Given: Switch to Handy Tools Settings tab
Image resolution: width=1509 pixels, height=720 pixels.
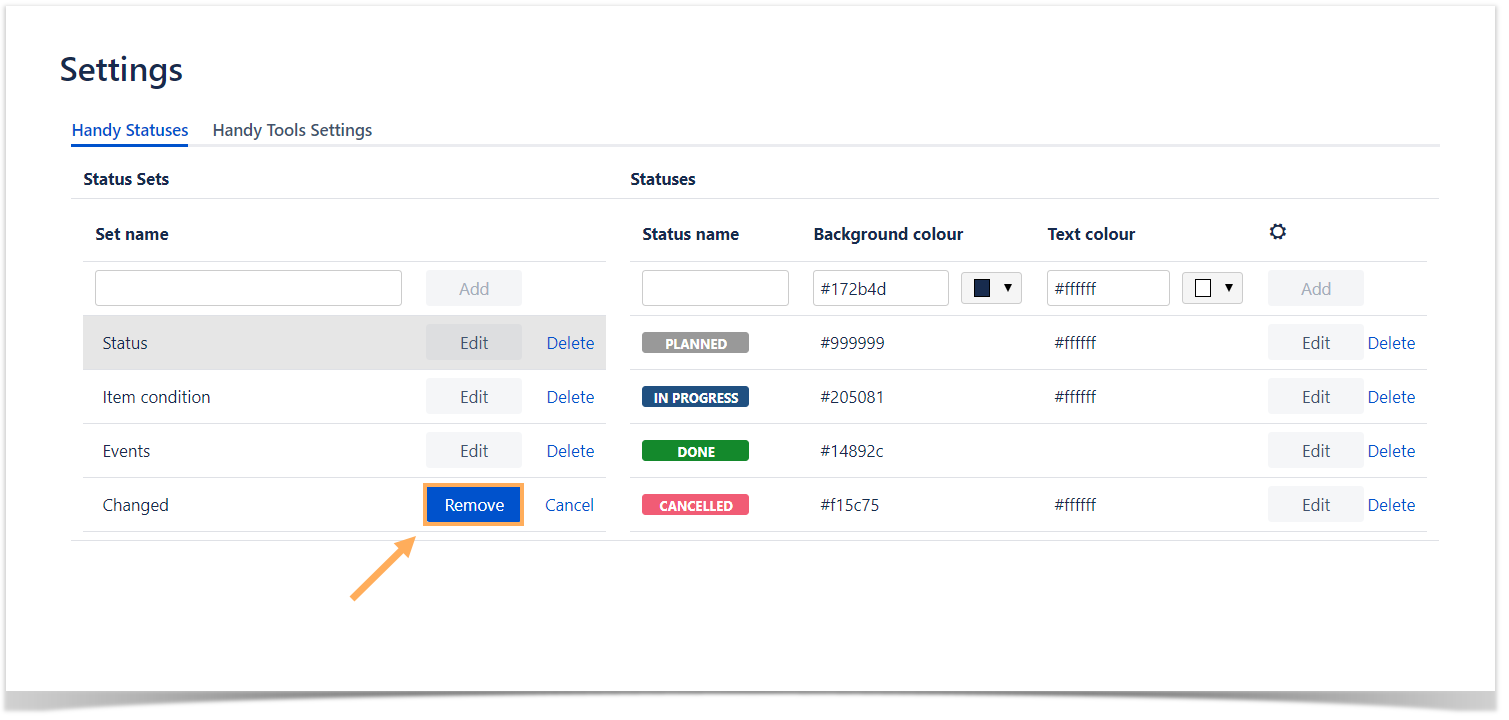Looking at the screenshot, I should tap(292, 130).
